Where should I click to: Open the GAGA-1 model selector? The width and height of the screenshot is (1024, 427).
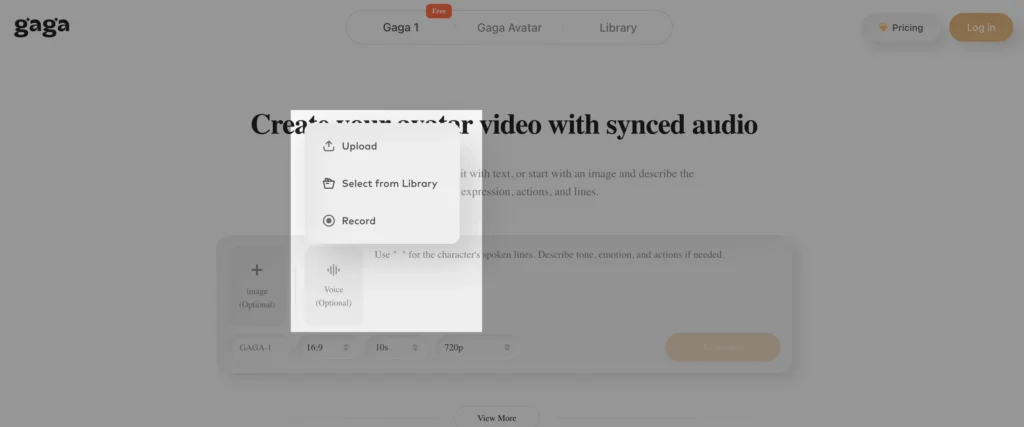point(261,347)
